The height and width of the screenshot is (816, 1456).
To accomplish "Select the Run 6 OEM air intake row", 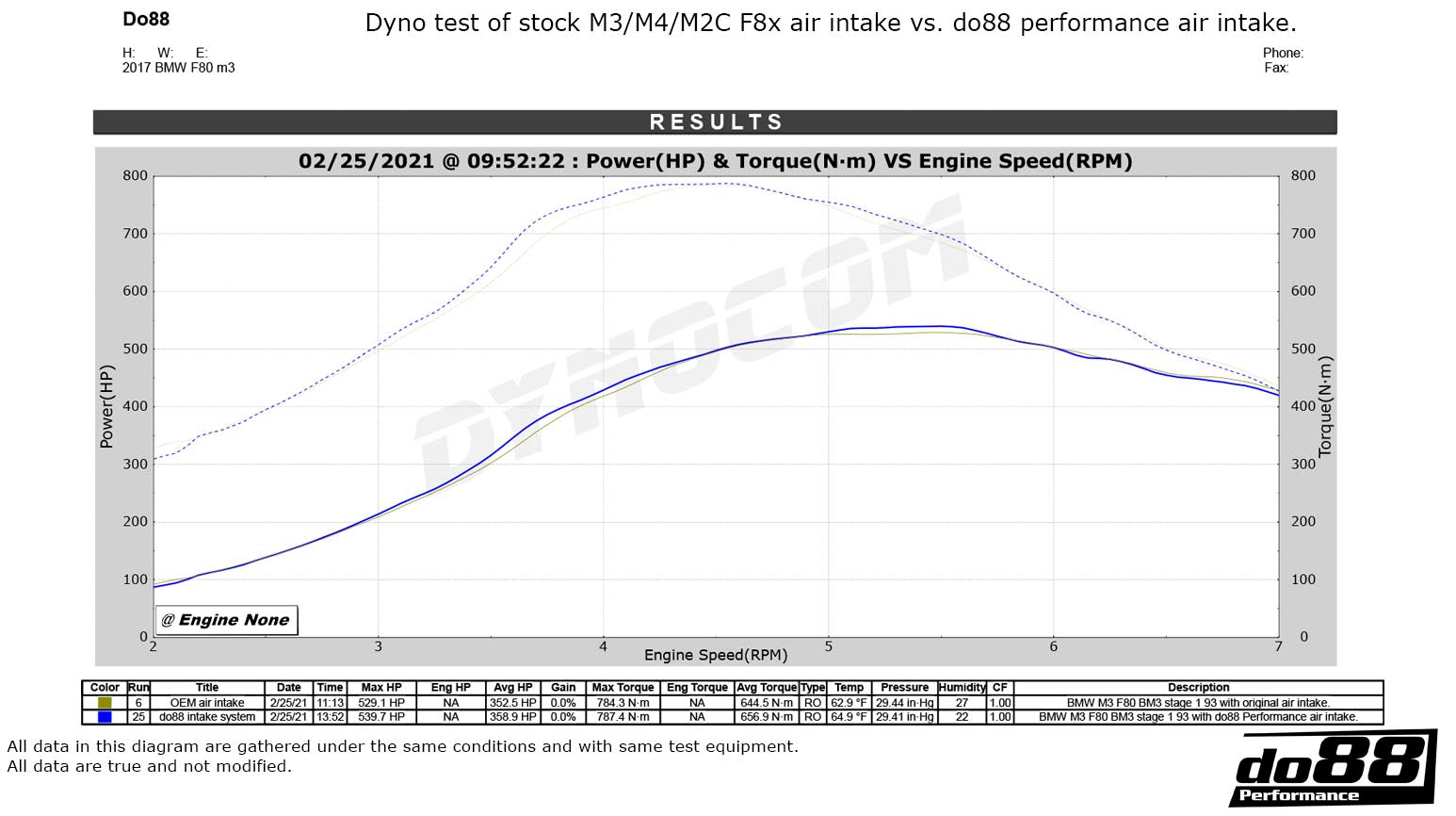I will click(207, 702).
